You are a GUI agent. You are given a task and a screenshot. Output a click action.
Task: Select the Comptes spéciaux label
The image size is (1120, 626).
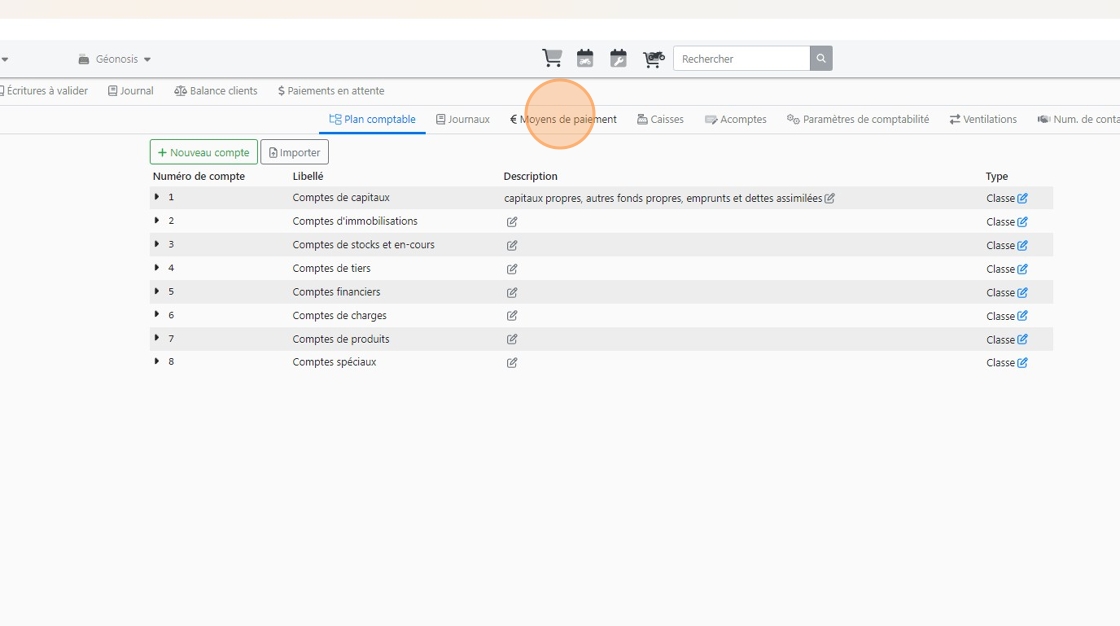click(334, 362)
